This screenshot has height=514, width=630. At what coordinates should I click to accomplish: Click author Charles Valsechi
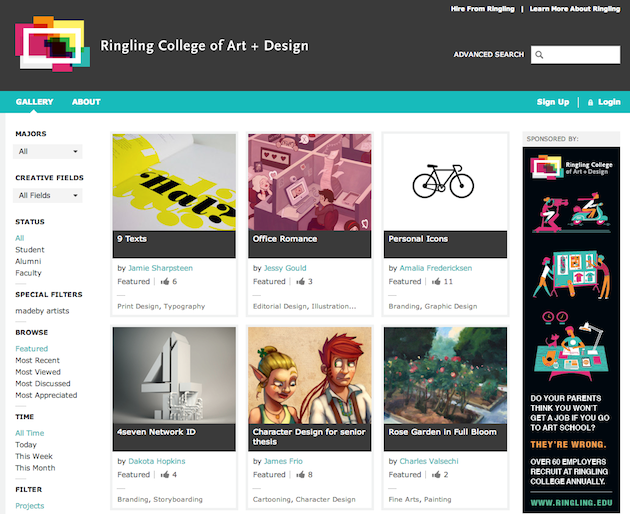click(429, 461)
